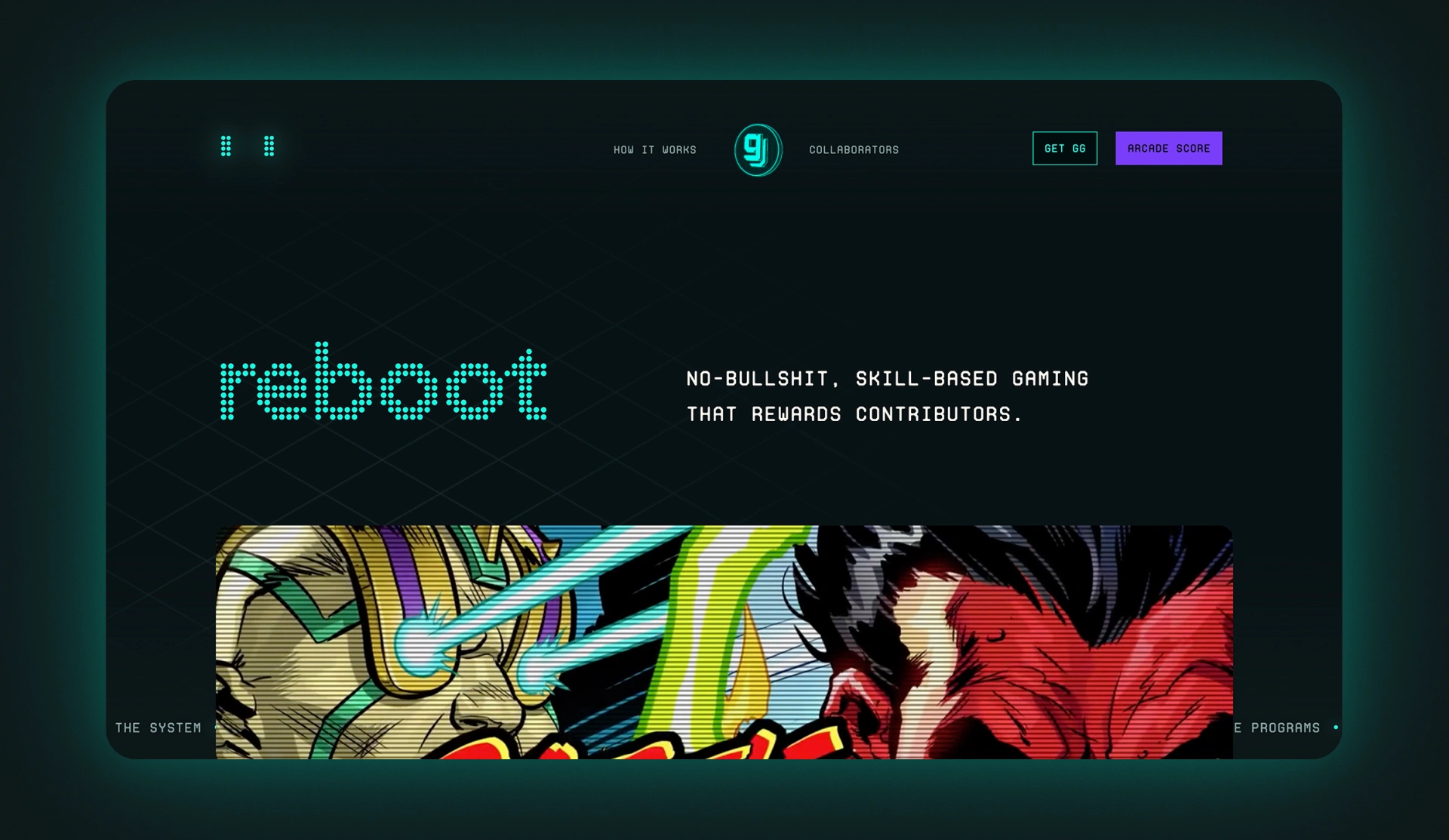Click the Get GG button
This screenshot has height=840, width=1449.
[x=1065, y=149]
